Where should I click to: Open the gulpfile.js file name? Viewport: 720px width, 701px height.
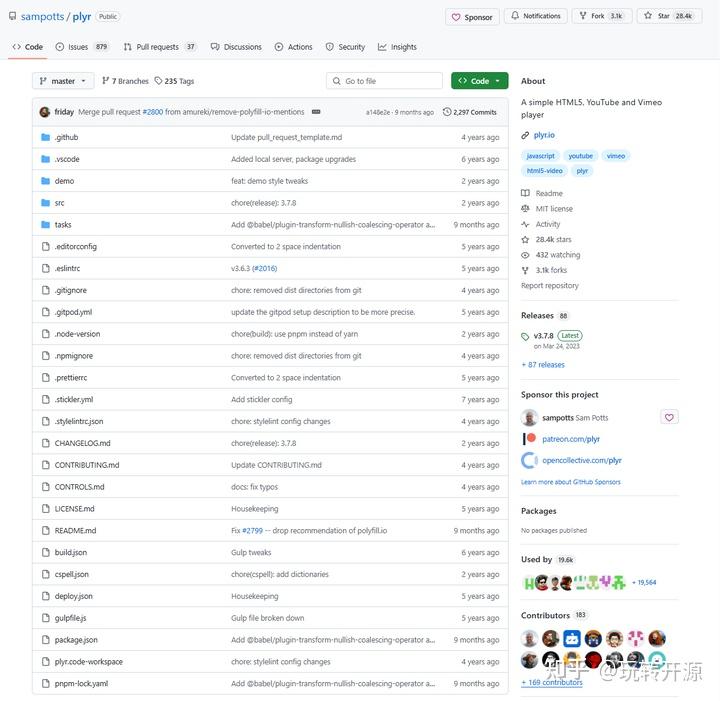(x=70, y=618)
